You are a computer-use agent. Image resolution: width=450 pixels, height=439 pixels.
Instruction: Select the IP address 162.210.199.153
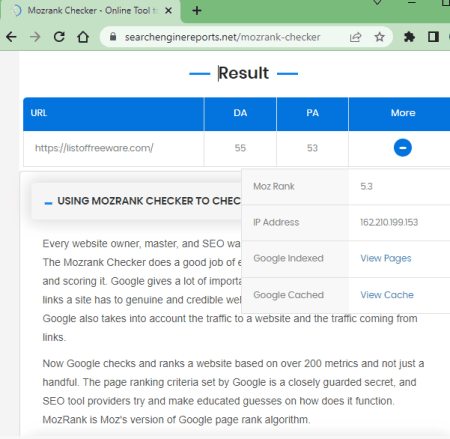tap(389, 222)
